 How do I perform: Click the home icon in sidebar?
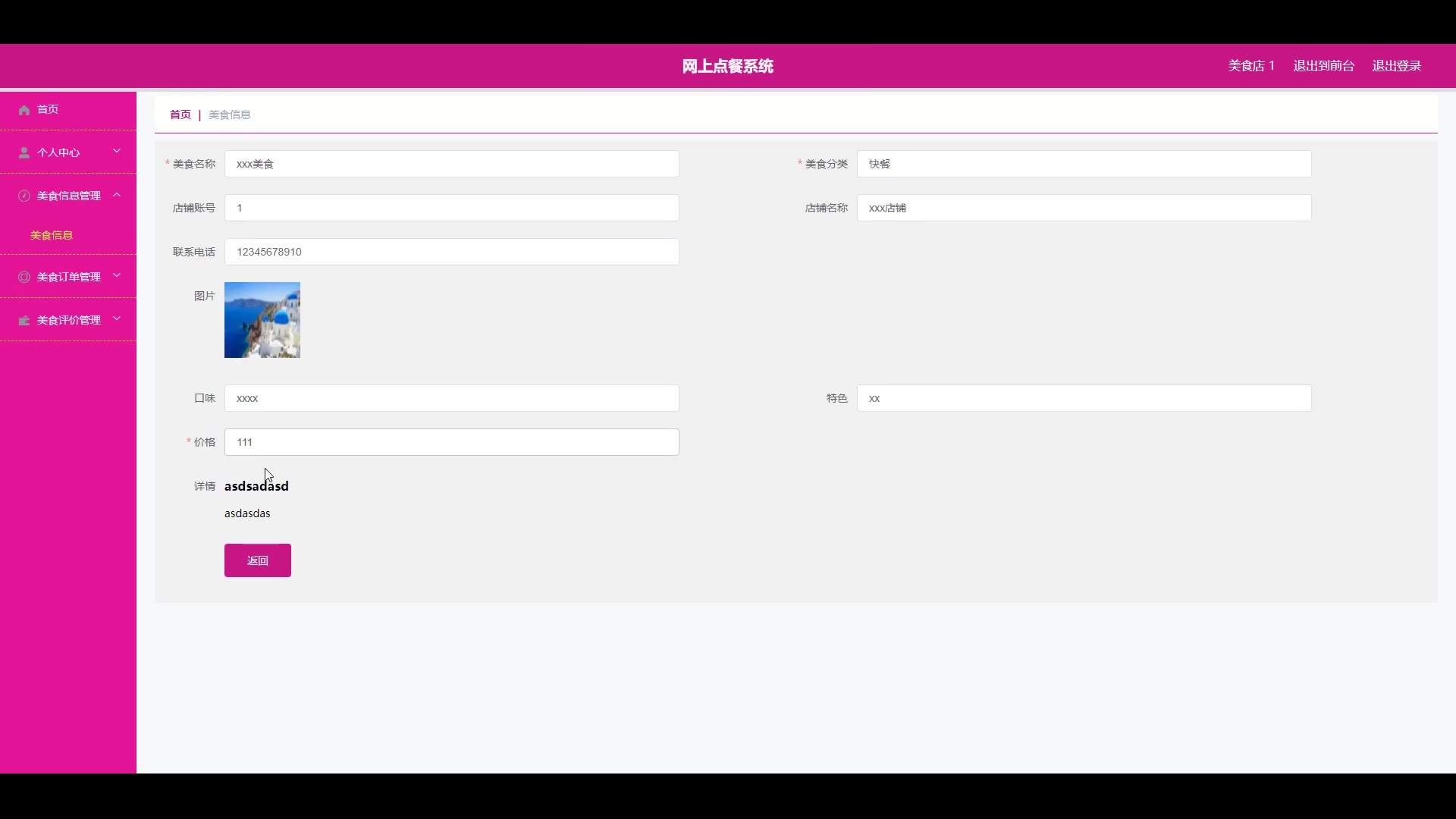[24, 110]
